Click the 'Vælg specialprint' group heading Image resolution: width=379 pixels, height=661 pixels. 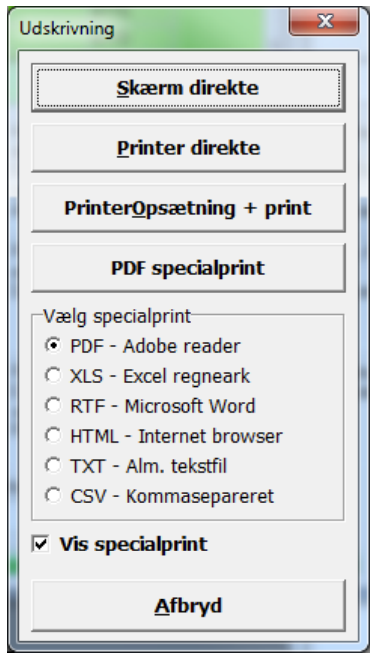click(117, 316)
